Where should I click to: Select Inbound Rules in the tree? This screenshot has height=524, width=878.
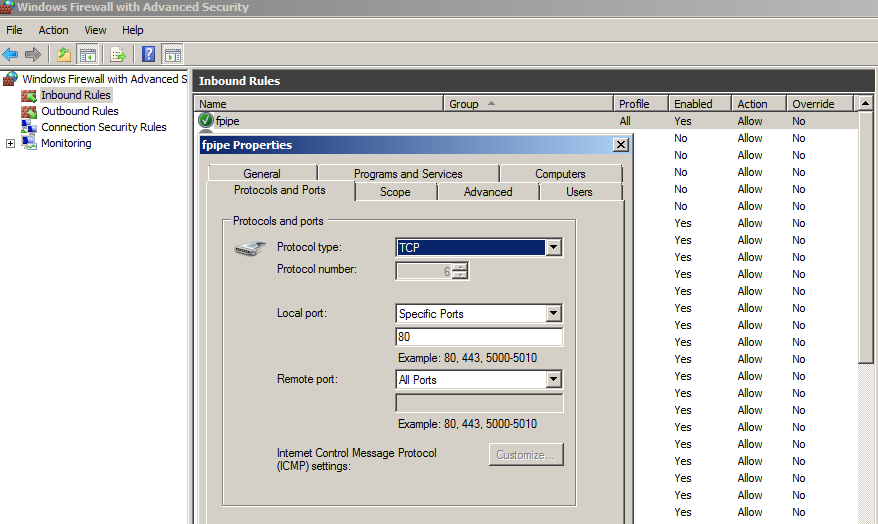[x=76, y=95]
